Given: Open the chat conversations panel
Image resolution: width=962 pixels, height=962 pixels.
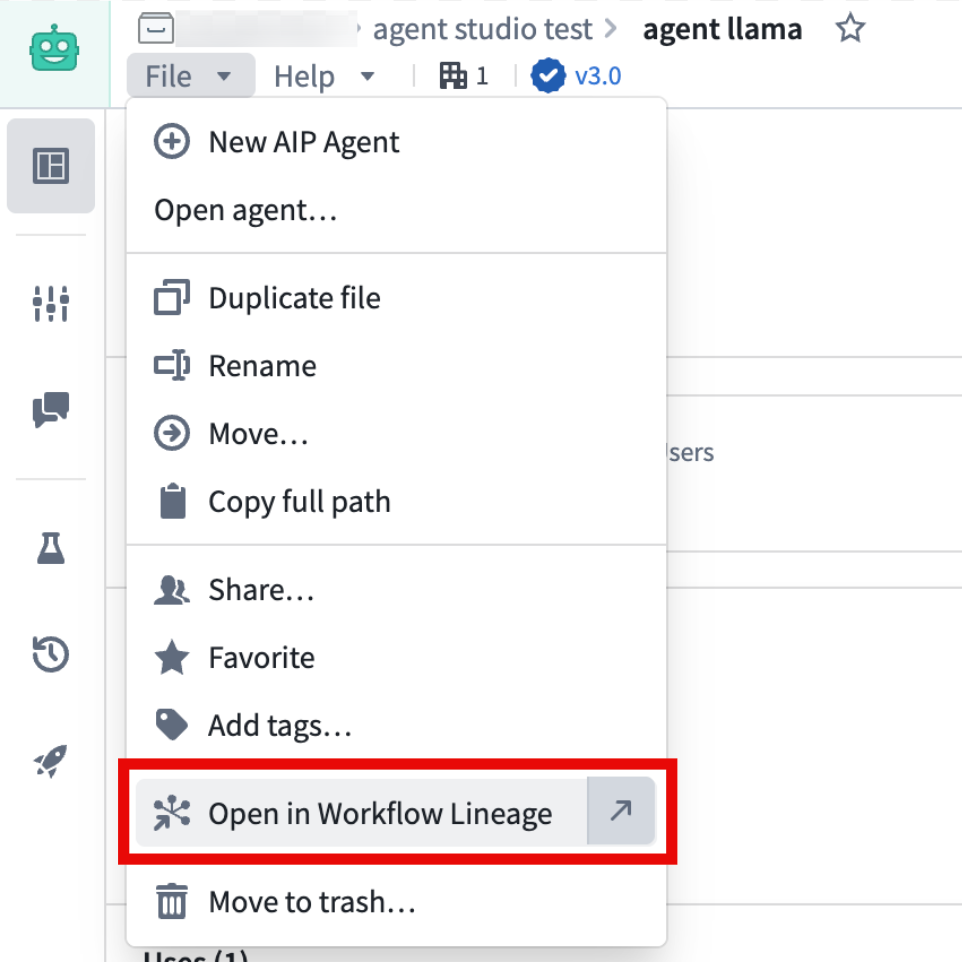Looking at the screenshot, I should [x=50, y=410].
